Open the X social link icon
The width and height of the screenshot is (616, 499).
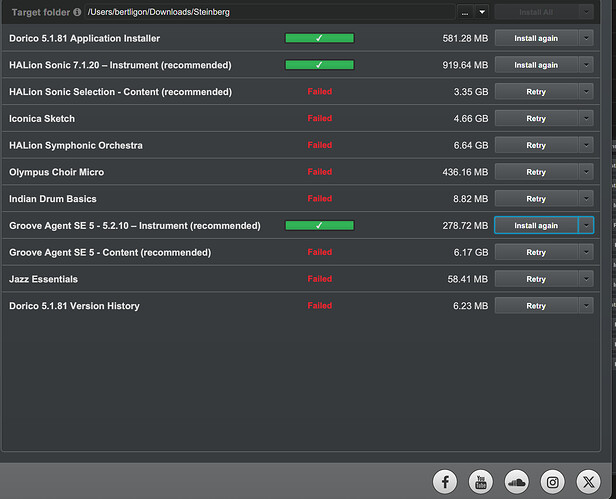588,482
